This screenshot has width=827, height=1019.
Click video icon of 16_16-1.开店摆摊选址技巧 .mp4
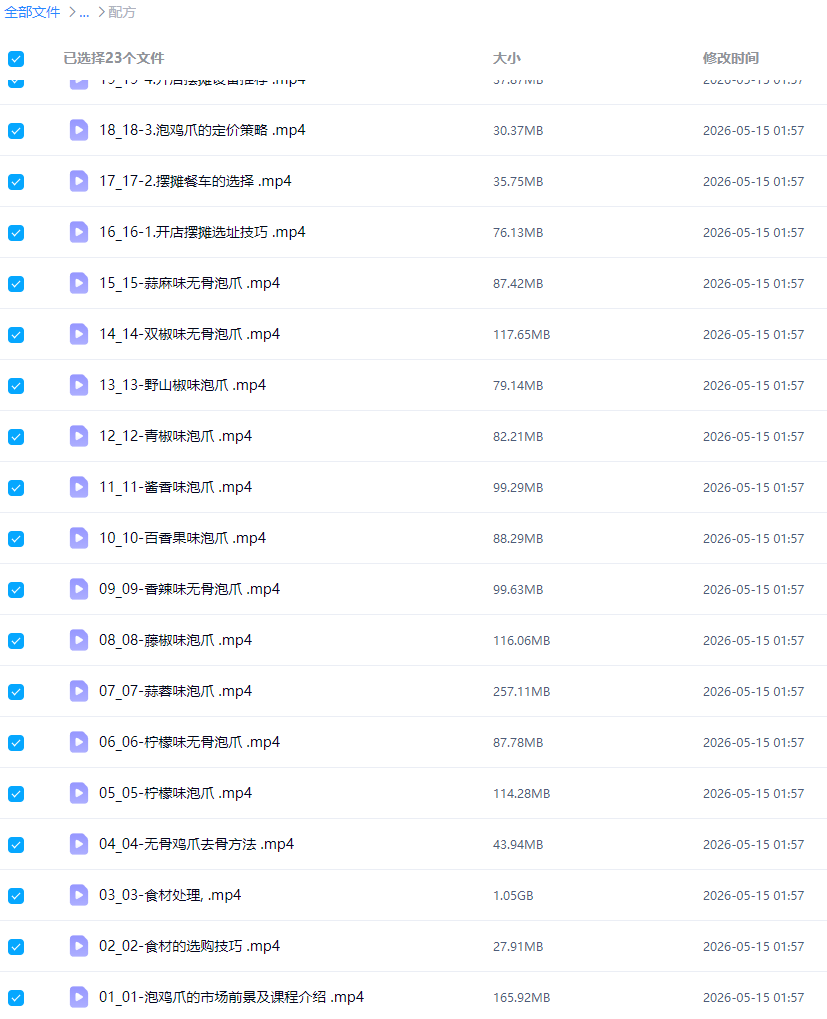tap(79, 233)
